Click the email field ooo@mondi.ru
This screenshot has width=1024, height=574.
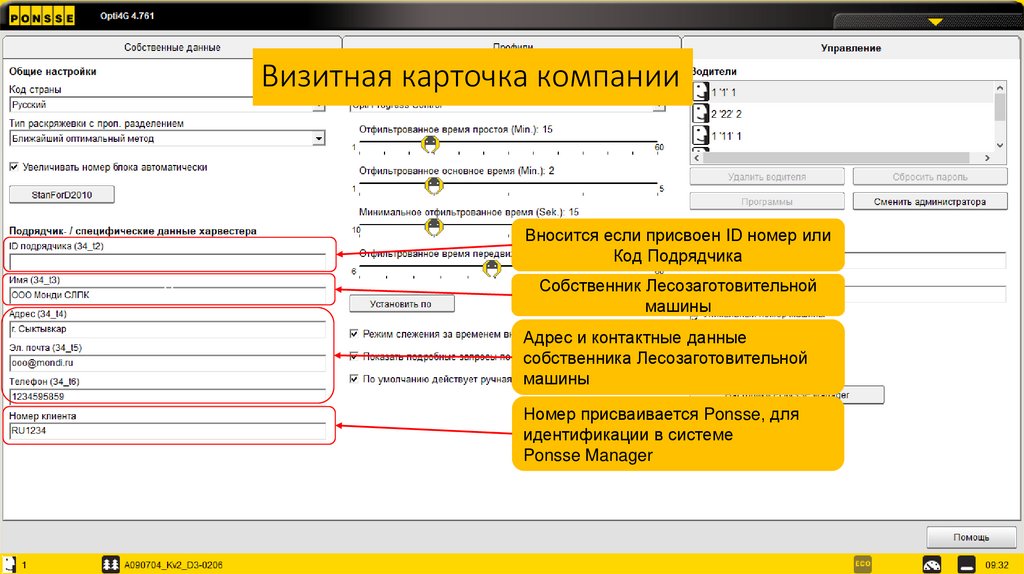pos(168,363)
